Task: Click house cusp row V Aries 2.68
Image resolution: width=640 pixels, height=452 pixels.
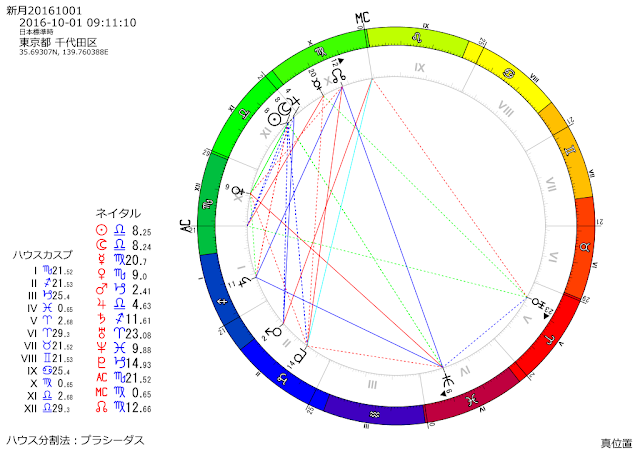Action: point(51,321)
